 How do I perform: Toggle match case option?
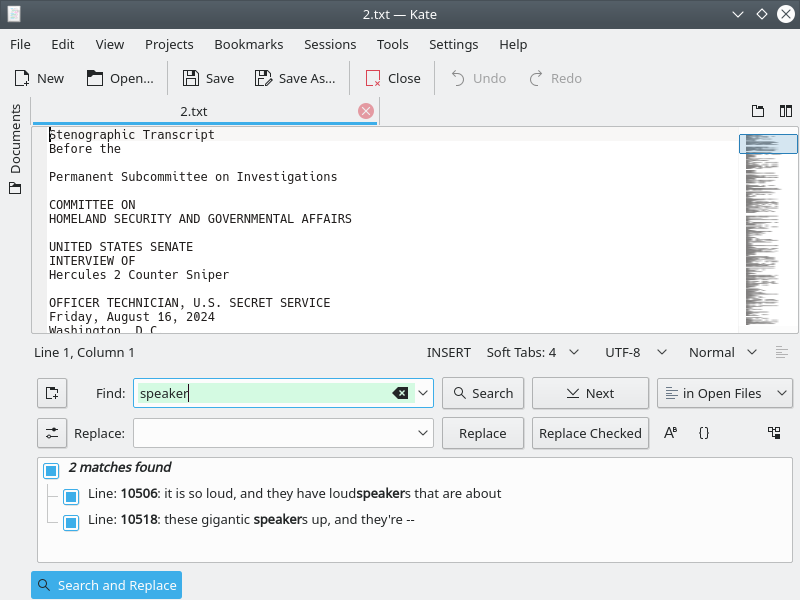pos(670,433)
